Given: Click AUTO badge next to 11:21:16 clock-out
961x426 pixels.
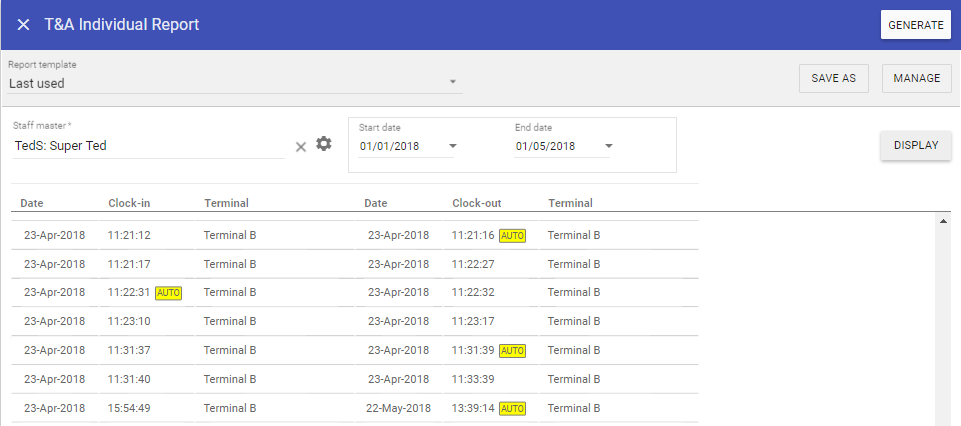Looking at the screenshot, I should coord(512,236).
